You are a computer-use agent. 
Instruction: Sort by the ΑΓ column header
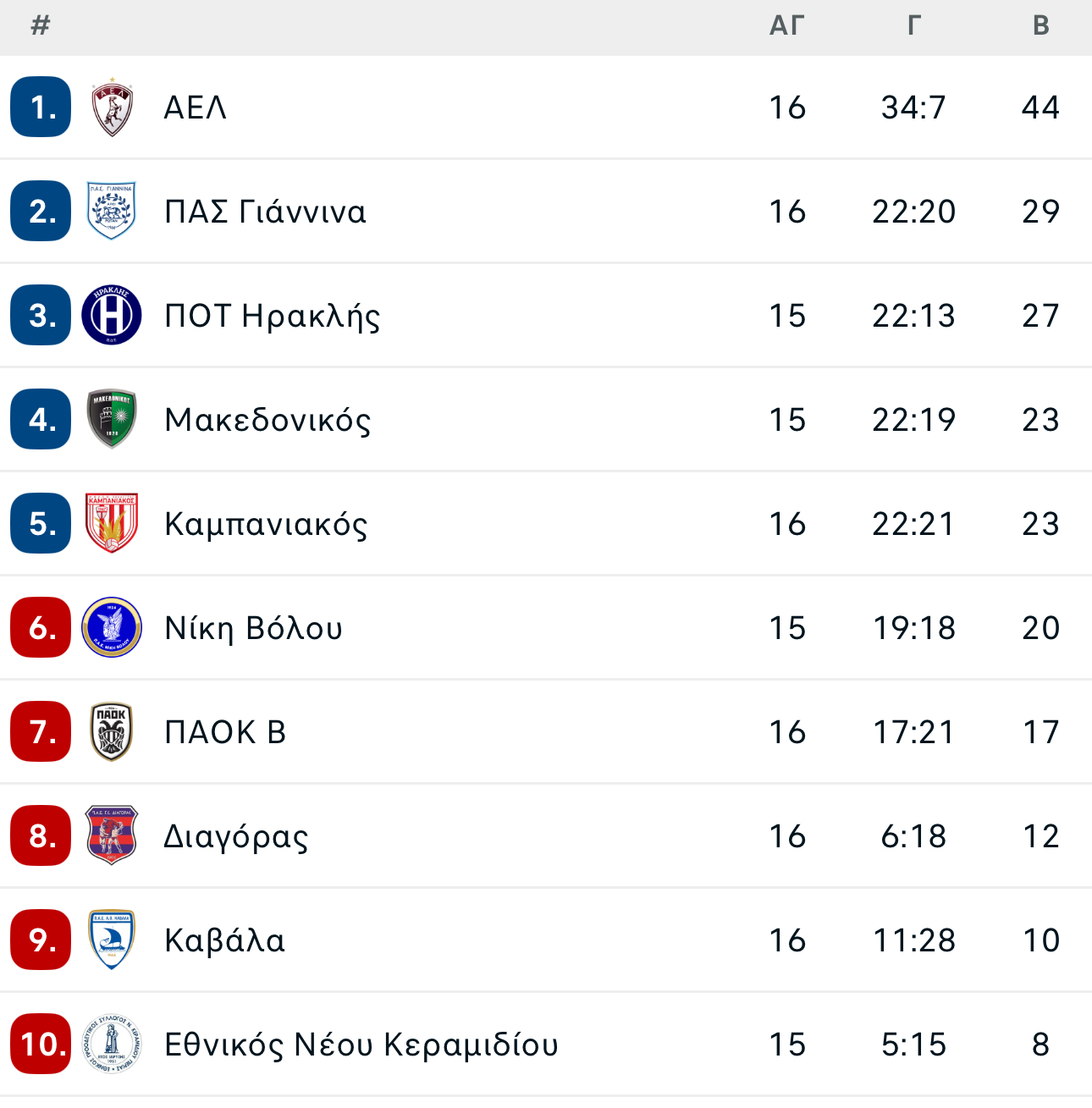tap(786, 26)
